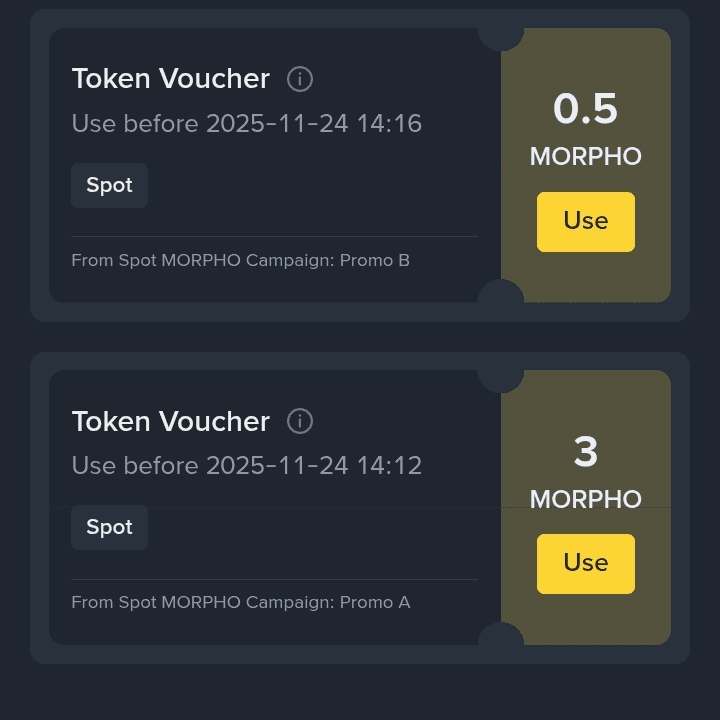Click Token Voucher title expiring 14:16
The height and width of the screenshot is (720, 720).
click(x=171, y=79)
